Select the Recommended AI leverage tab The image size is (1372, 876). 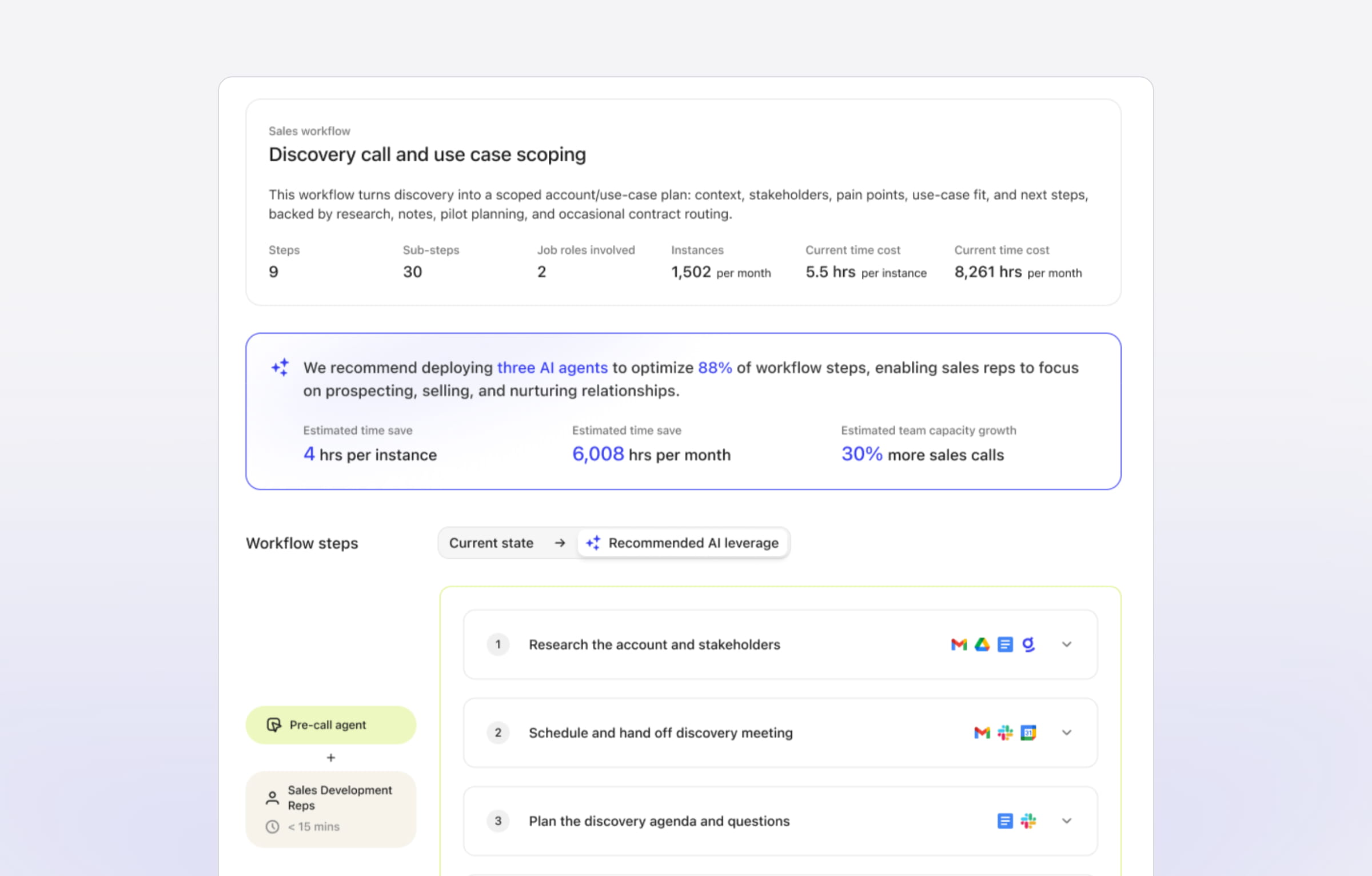683,543
